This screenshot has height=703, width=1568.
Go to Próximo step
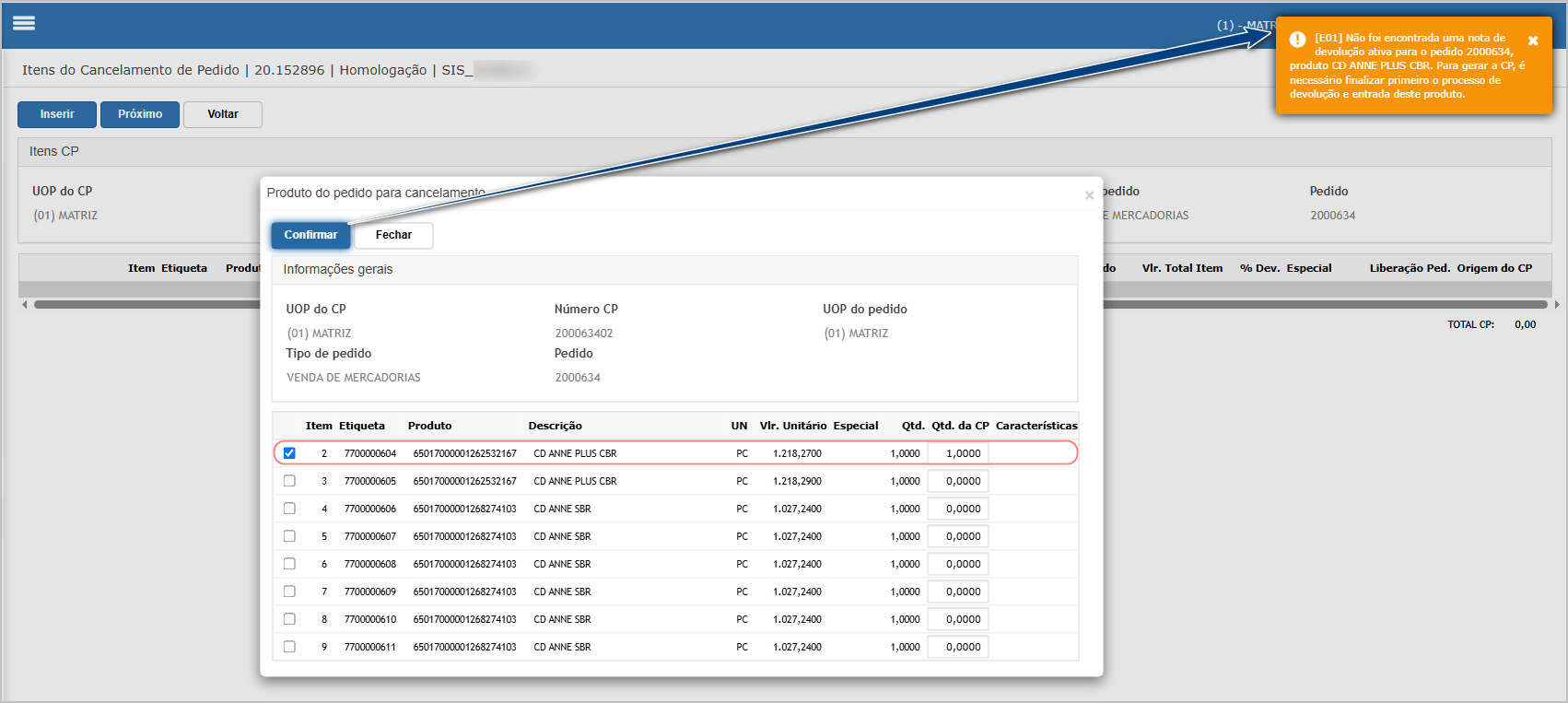140,114
